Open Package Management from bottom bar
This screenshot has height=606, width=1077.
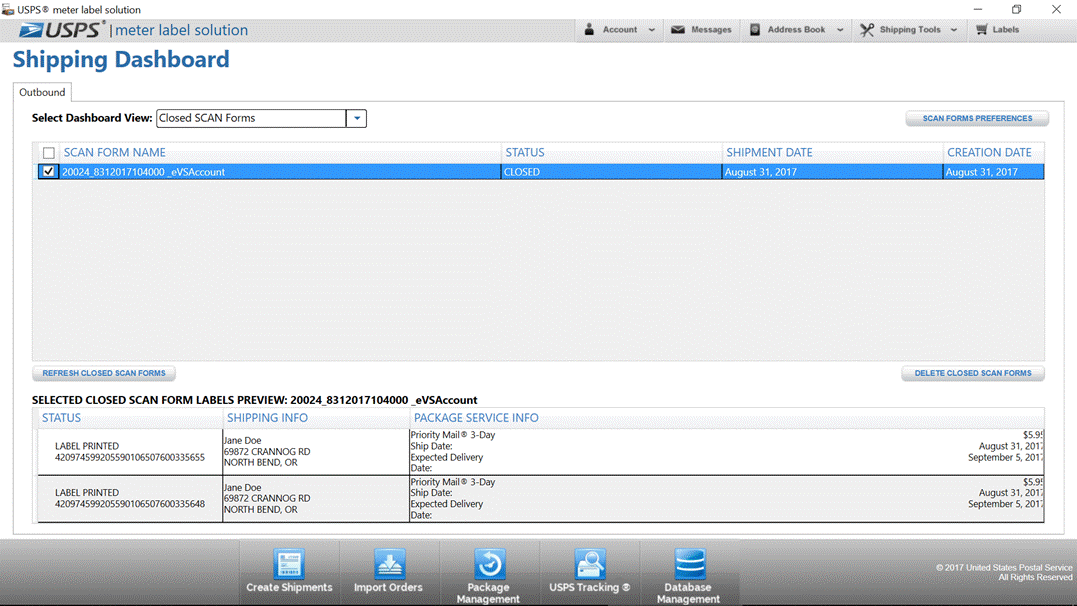tap(488, 576)
